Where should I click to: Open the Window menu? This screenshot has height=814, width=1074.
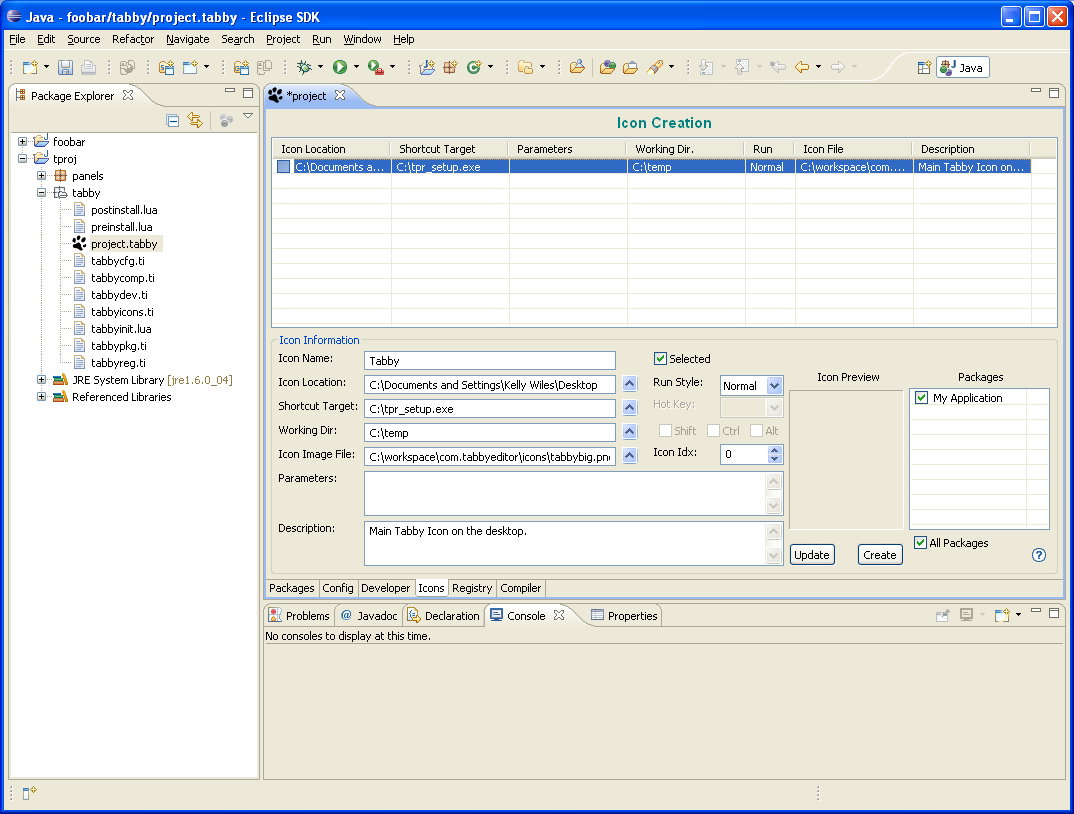(362, 39)
